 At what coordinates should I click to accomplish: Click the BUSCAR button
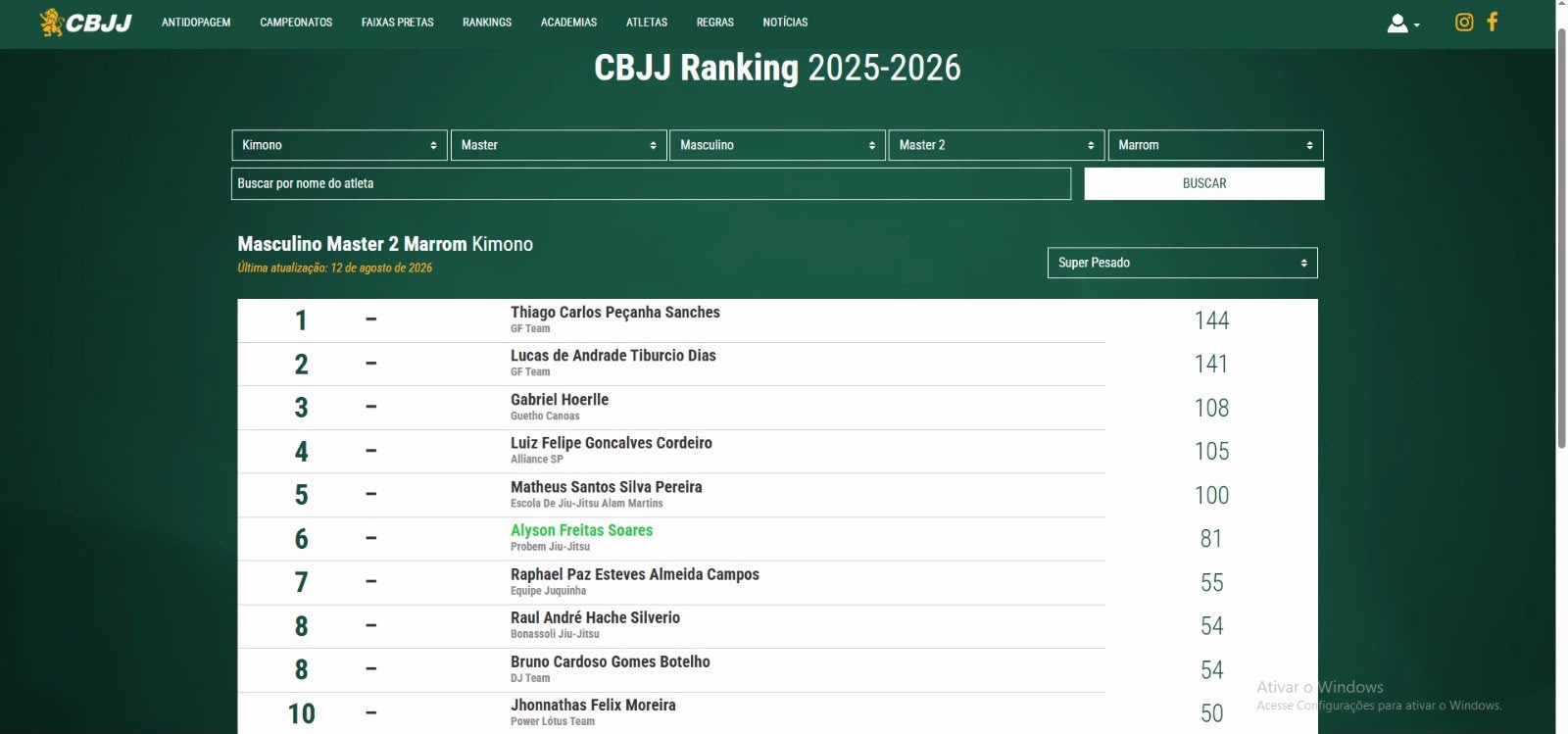point(1204,183)
